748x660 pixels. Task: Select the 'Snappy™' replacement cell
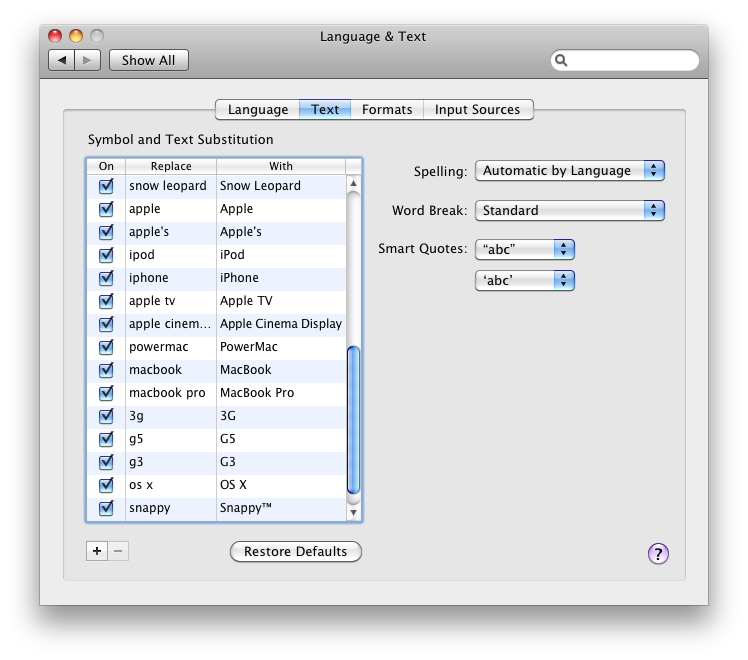click(281, 507)
